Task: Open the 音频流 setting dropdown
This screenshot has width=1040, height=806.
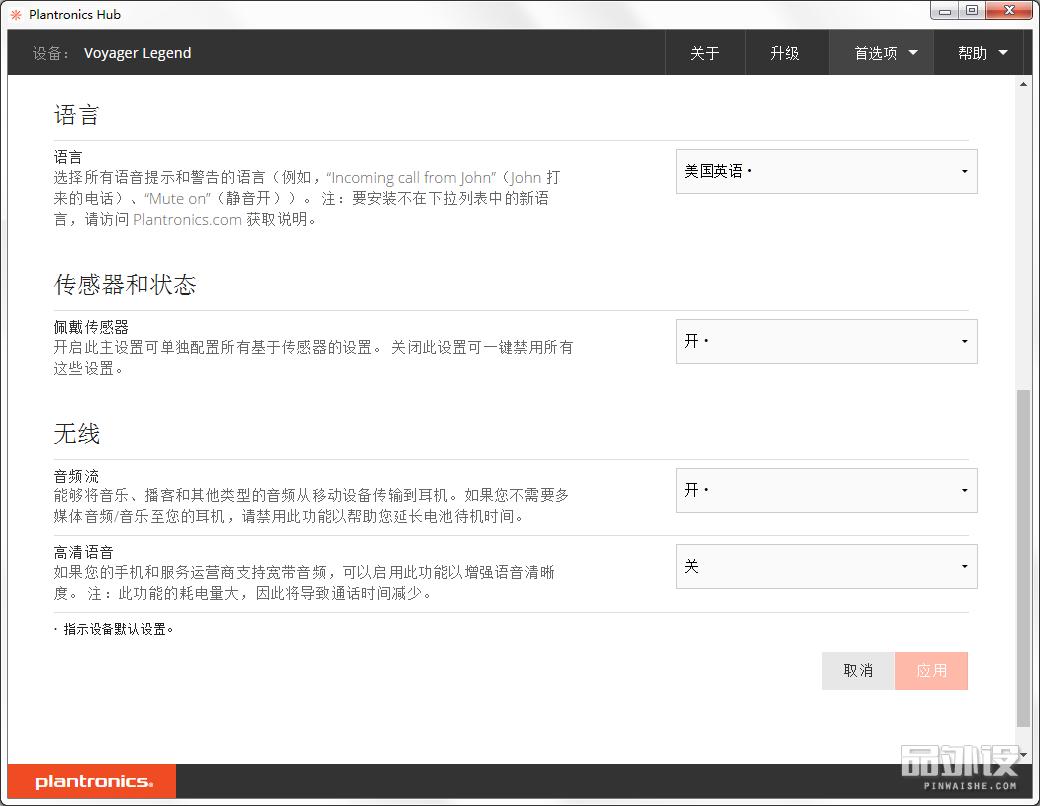Action: [x=826, y=491]
